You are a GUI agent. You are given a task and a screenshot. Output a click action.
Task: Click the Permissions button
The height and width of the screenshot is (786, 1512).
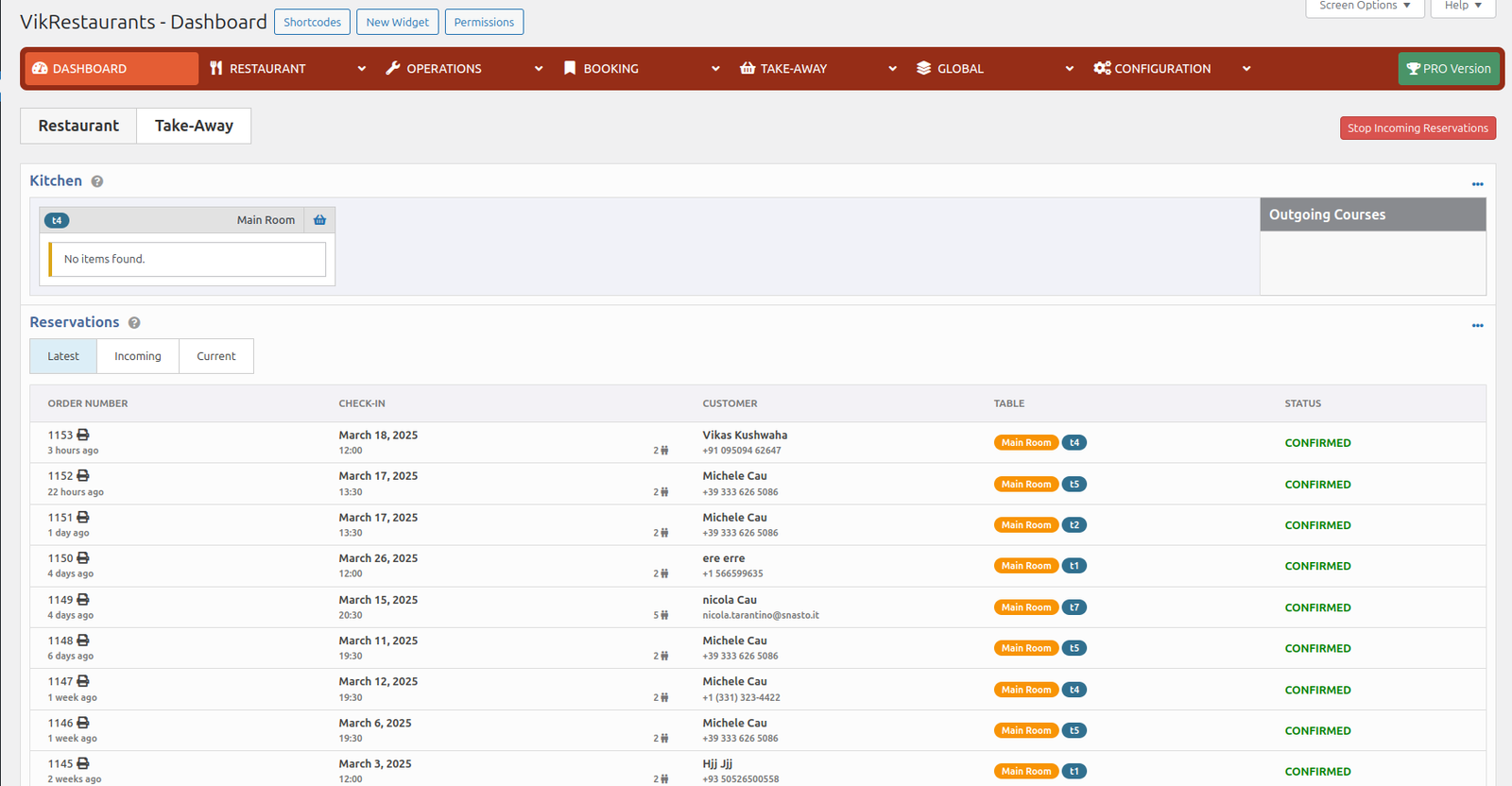coord(484,22)
